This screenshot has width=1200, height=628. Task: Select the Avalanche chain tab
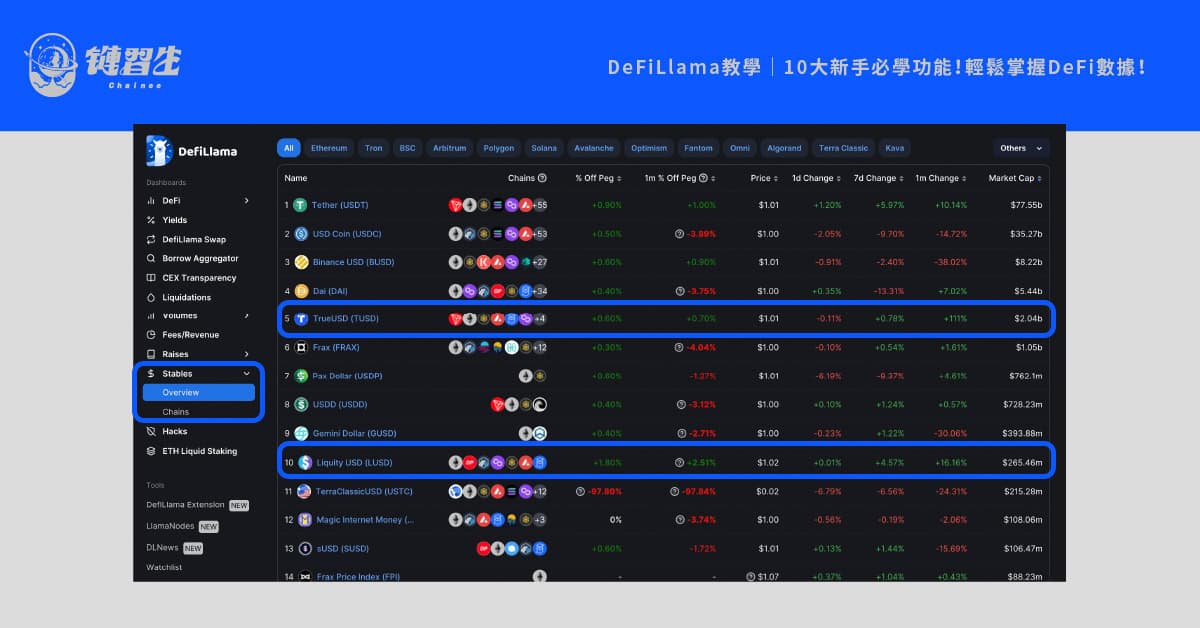tap(594, 148)
